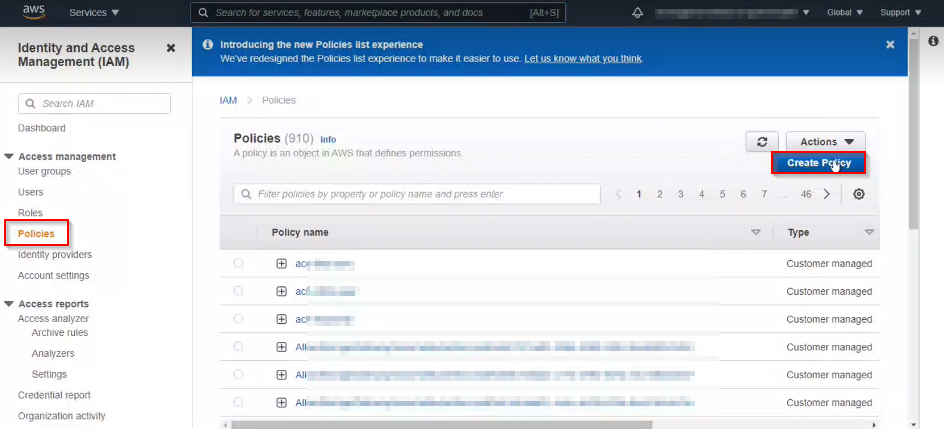Expand the second policy row plus icon
Viewport: 944px width, 429px height.
point(281,291)
